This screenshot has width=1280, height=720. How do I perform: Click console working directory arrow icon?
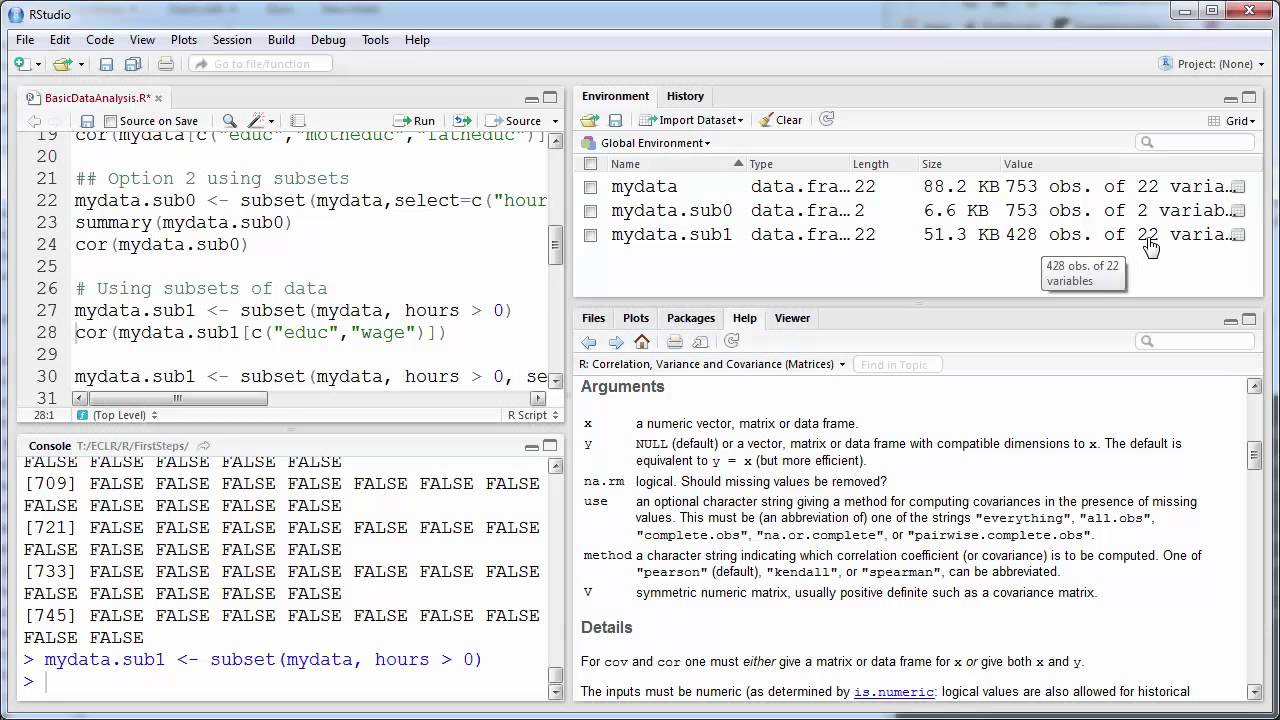pyautogui.click(x=204, y=446)
